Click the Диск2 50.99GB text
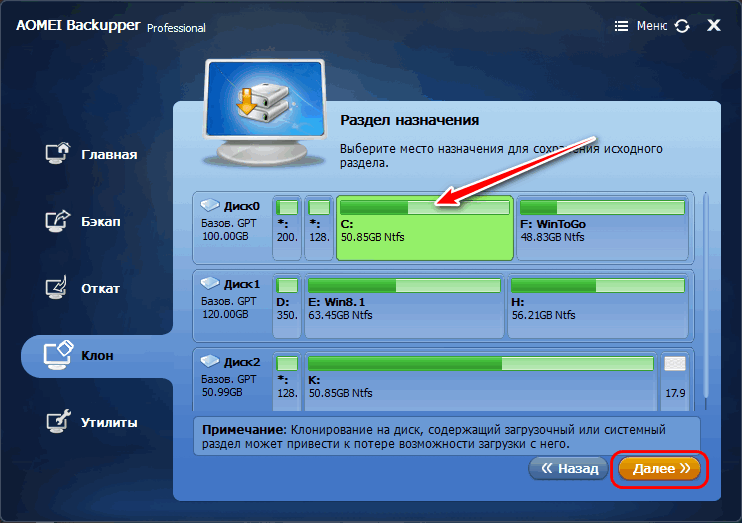The width and height of the screenshot is (742, 523). 222,392
